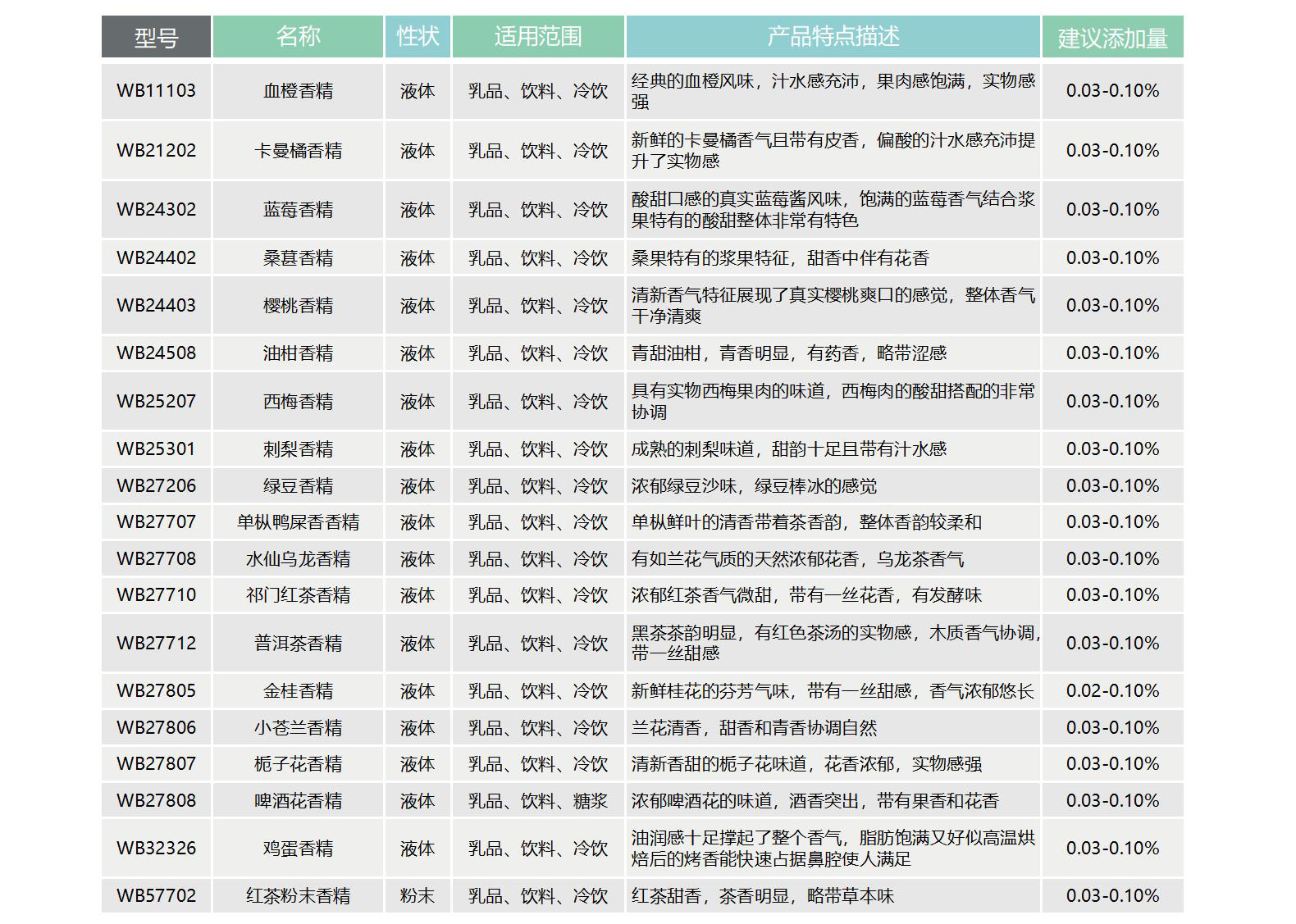Select model cell WB32326

156,849
